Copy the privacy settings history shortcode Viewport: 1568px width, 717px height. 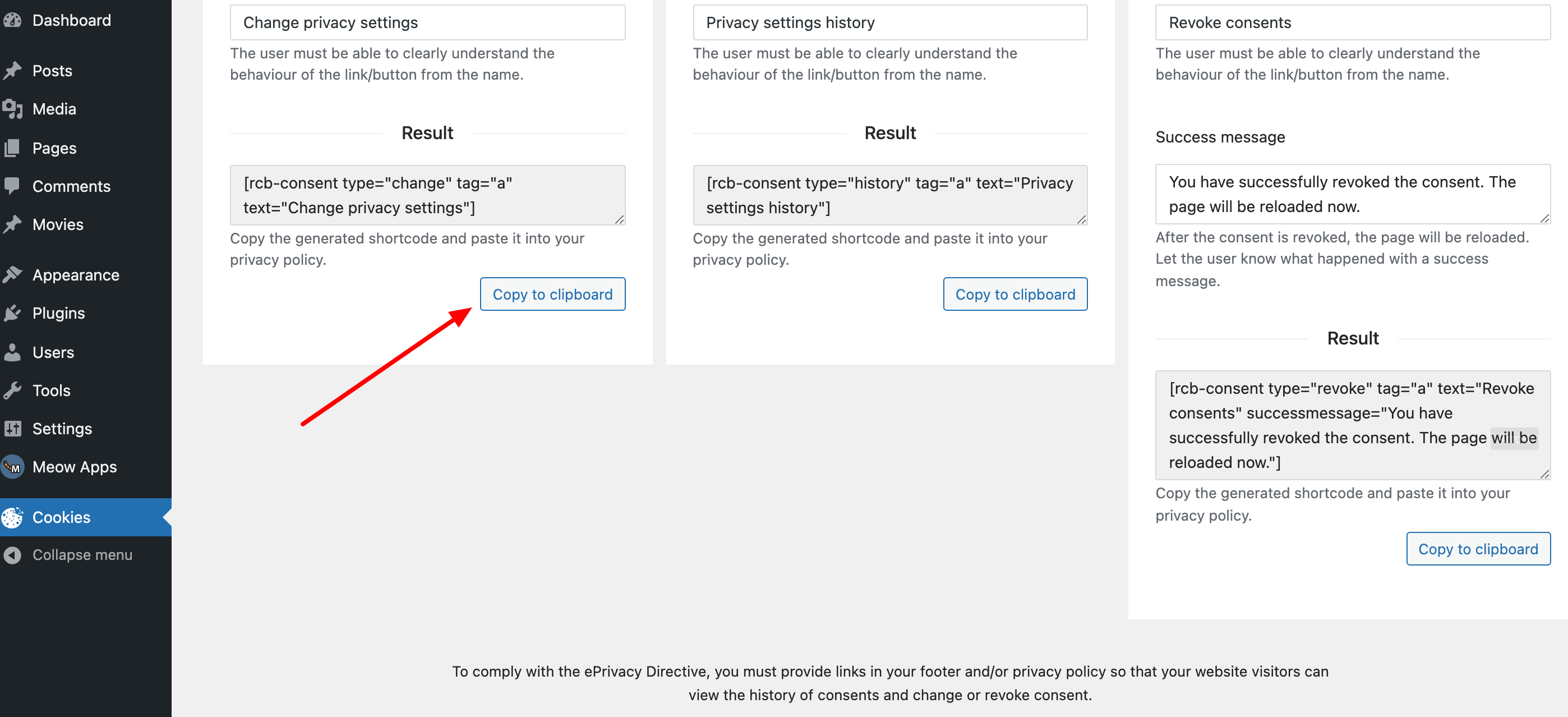tap(1014, 294)
